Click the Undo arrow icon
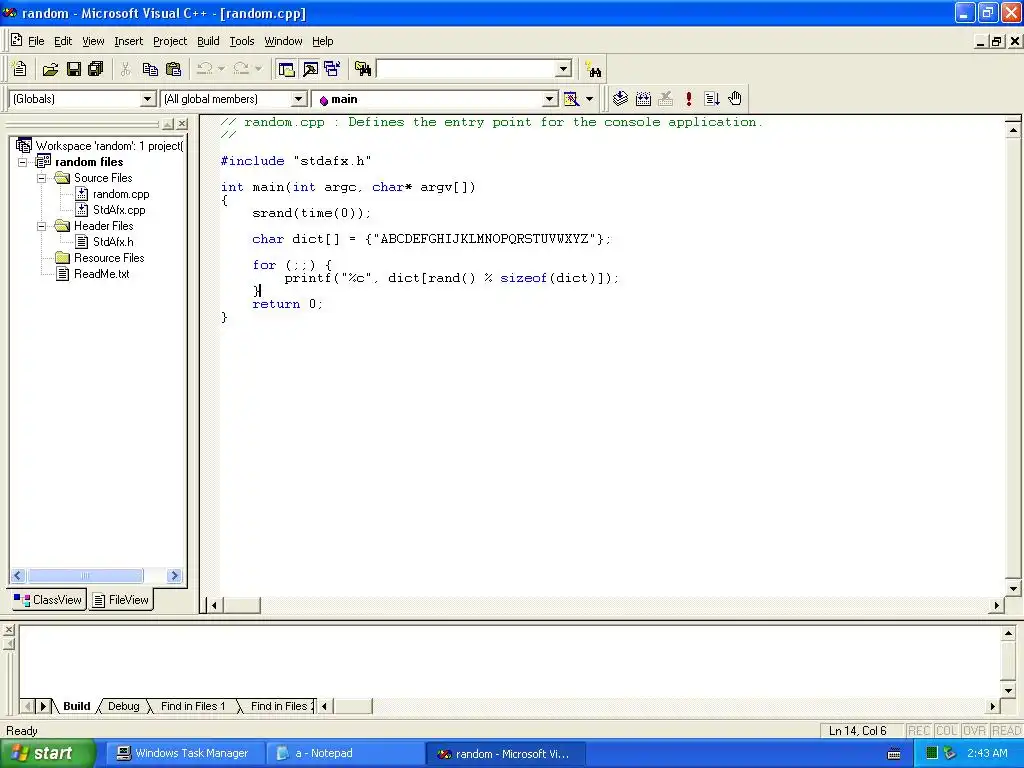The image size is (1024, 768). pyautogui.click(x=204, y=69)
